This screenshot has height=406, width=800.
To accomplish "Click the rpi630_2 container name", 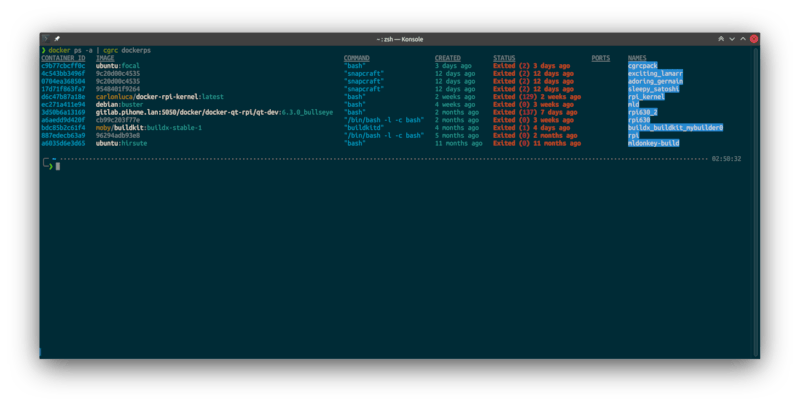I will (642, 112).
